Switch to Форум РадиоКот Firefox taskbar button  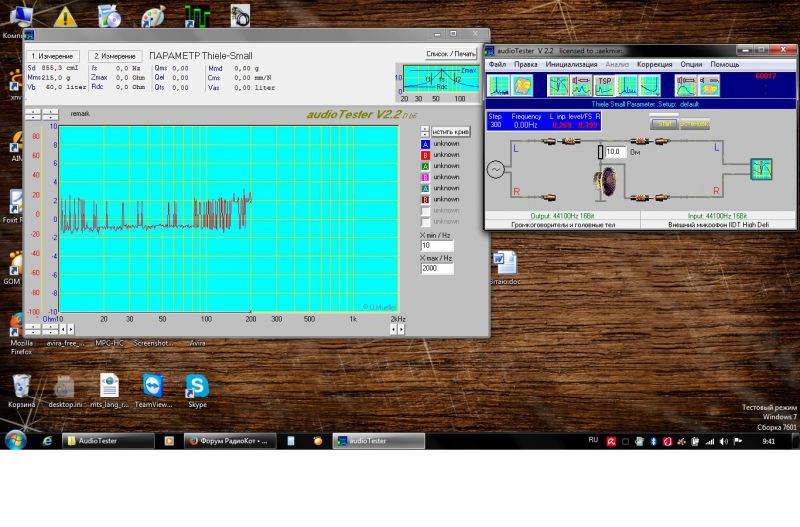point(230,441)
